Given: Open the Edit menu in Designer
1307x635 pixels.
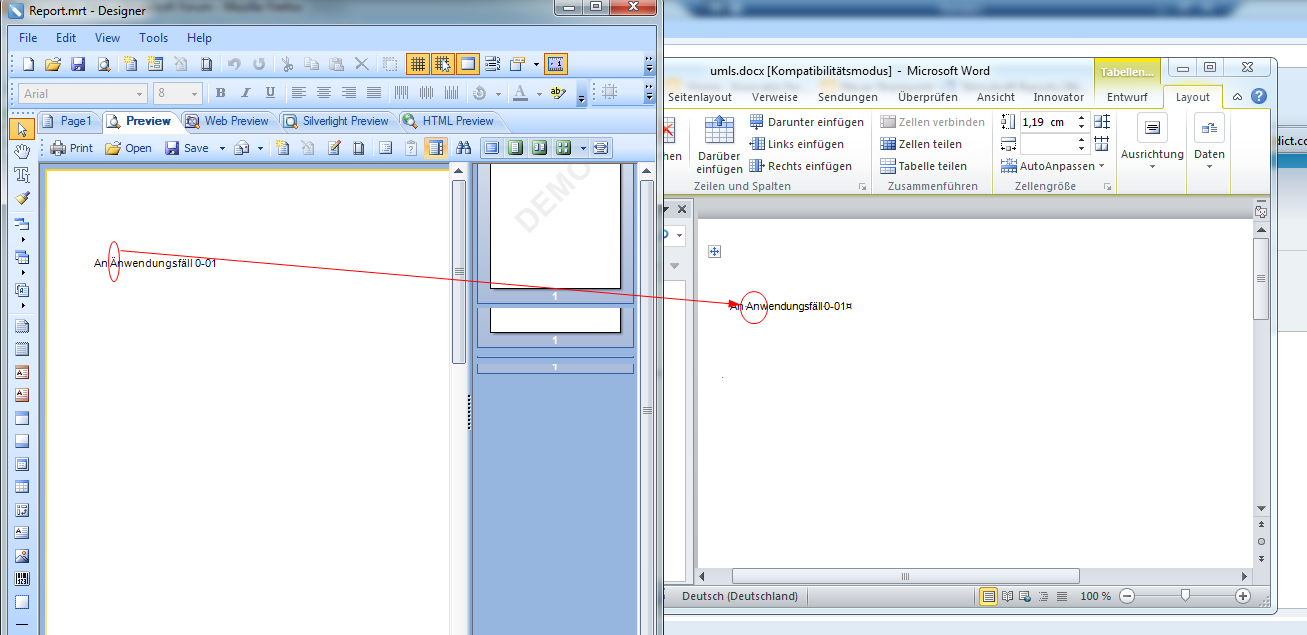Looking at the screenshot, I should pos(66,38).
